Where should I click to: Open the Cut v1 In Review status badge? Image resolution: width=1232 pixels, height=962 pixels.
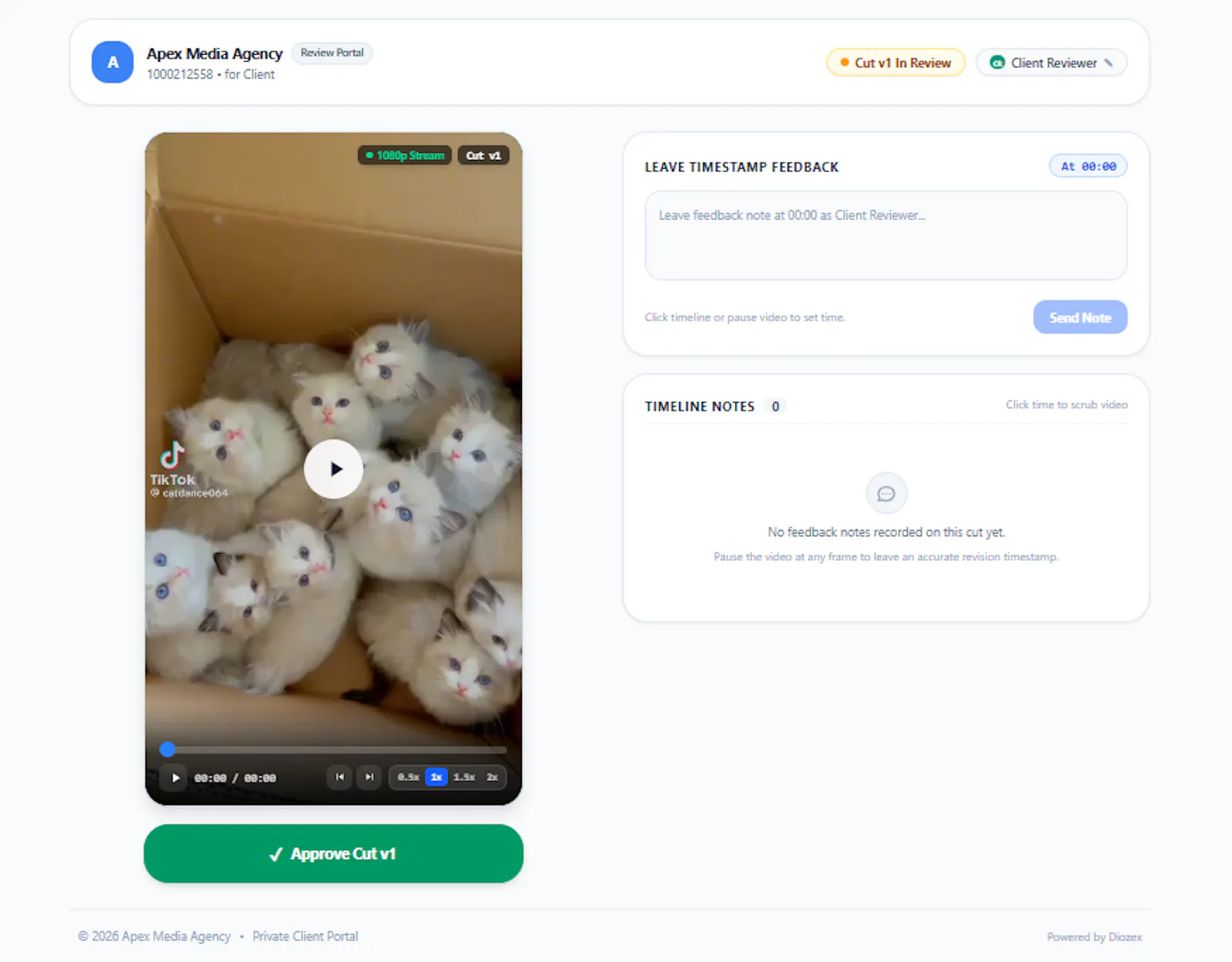(x=896, y=62)
